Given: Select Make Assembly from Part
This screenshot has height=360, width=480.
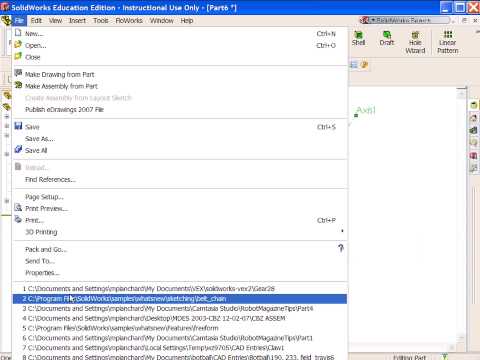Looking at the screenshot, I should [x=180, y=86].
